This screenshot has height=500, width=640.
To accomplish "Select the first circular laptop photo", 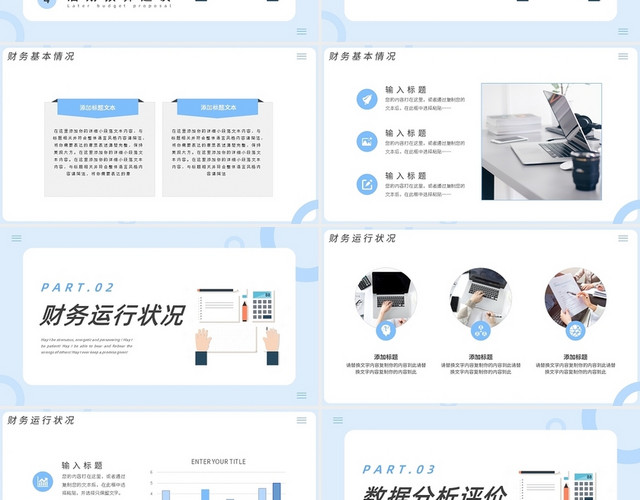I will tap(386, 299).
